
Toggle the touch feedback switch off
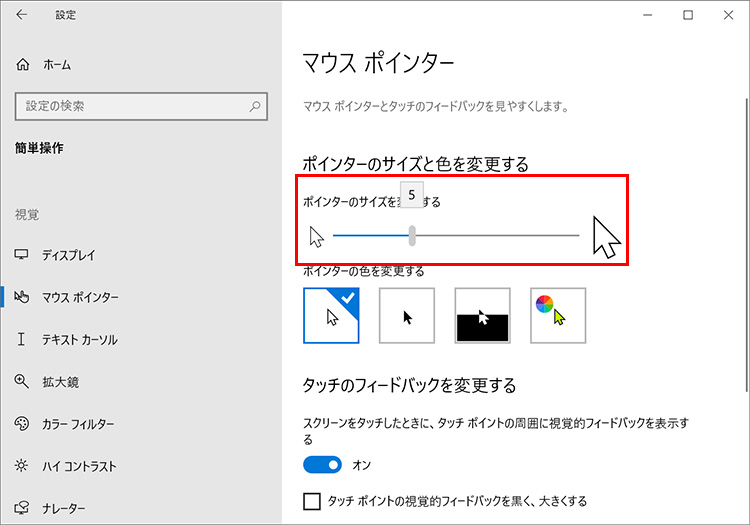click(x=323, y=465)
